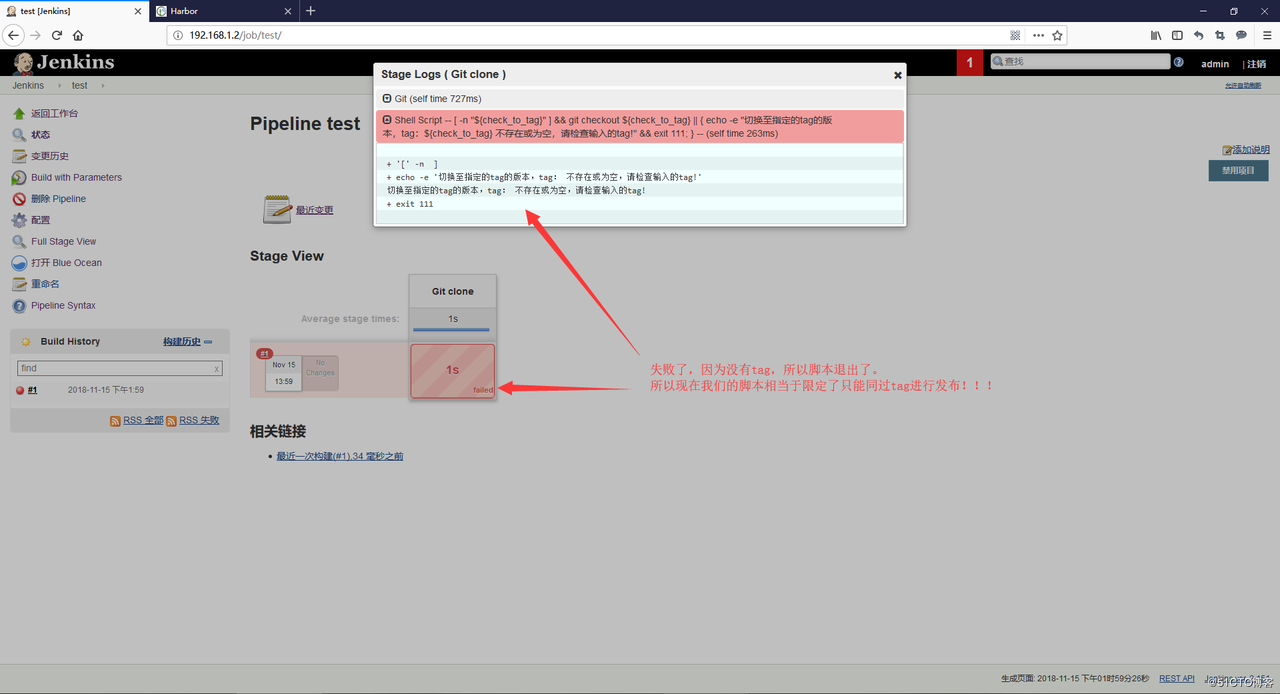Close the Harbor tab
The image size is (1280, 694).
[288, 11]
